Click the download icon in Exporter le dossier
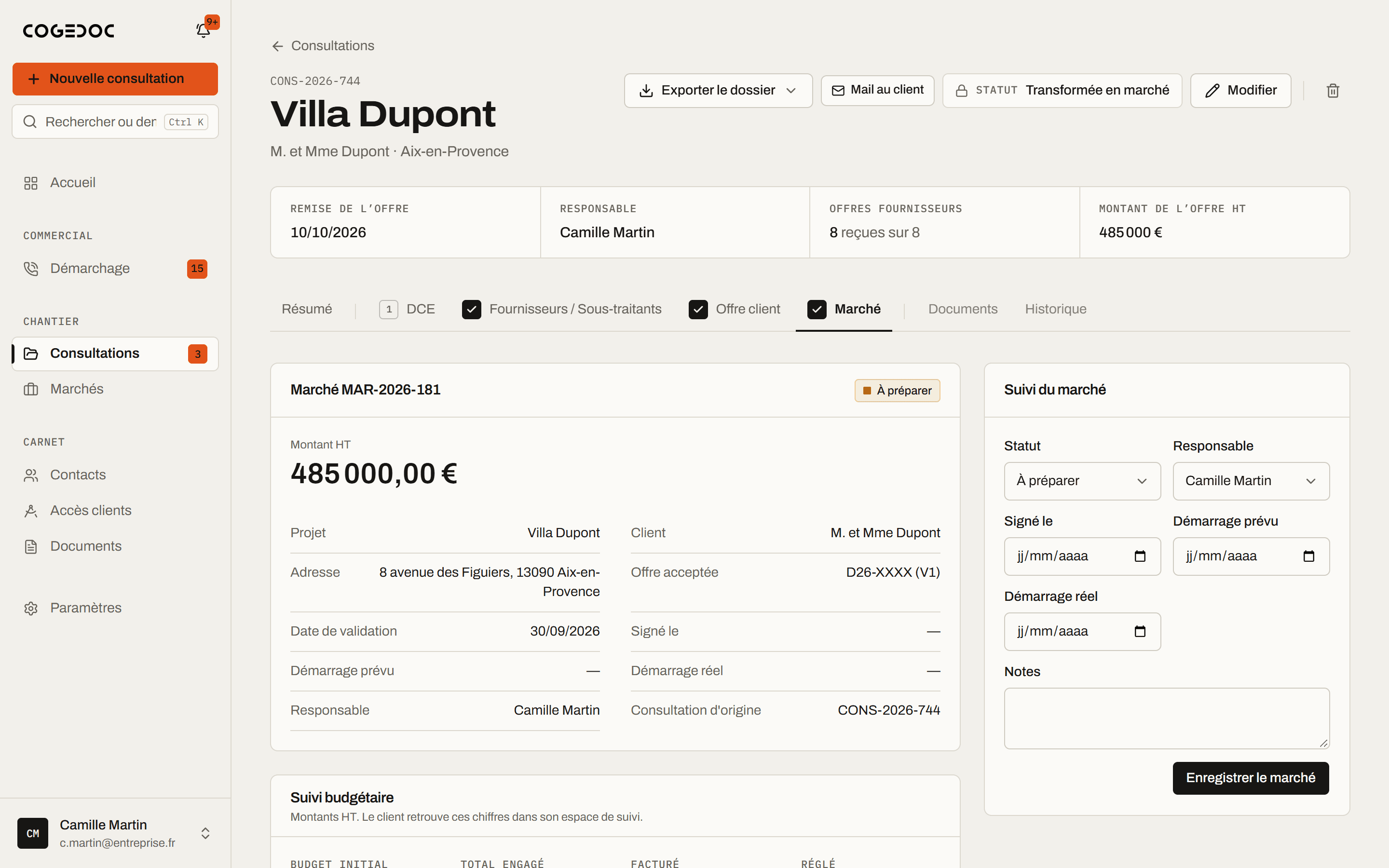This screenshot has height=868, width=1389. [646, 90]
